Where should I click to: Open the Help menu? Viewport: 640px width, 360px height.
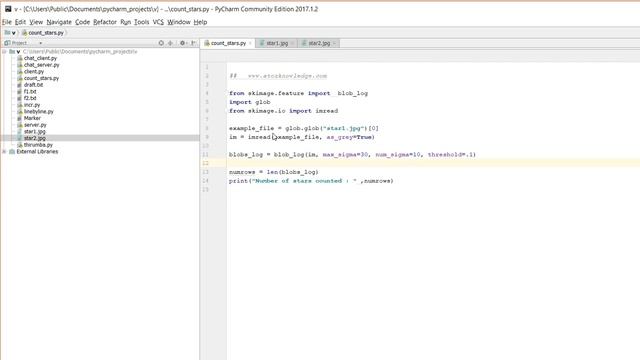coord(200,22)
